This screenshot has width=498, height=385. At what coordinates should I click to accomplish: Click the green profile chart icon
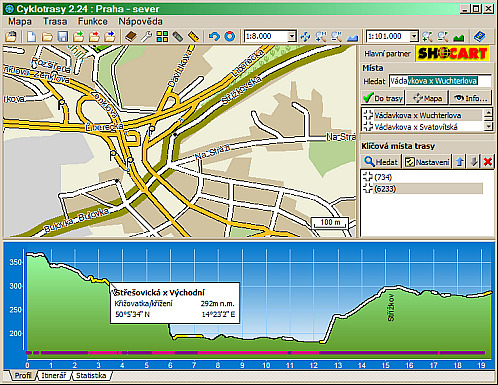click(x=459, y=36)
